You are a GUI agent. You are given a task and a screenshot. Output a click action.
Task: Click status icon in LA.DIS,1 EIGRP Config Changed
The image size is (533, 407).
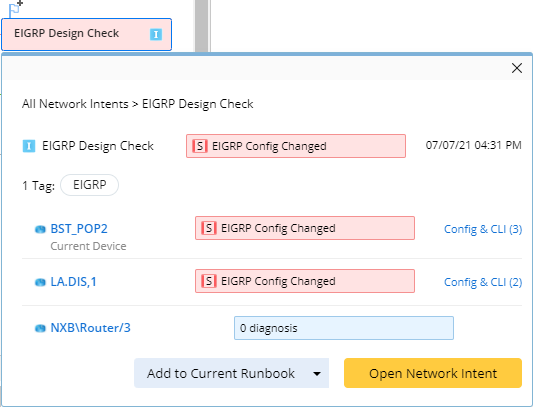pyautogui.click(x=209, y=281)
